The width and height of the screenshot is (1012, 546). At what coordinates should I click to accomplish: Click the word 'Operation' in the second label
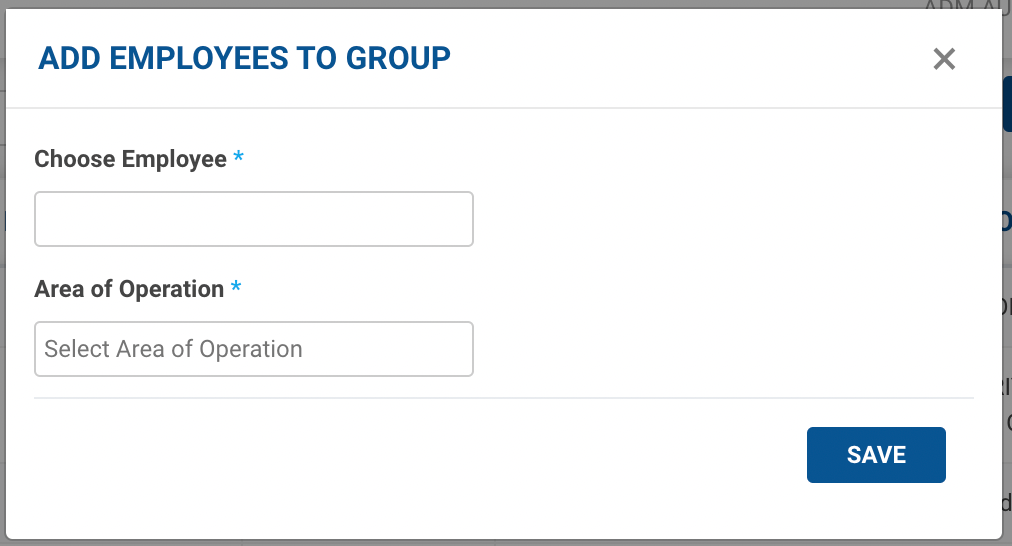pos(171,289)
